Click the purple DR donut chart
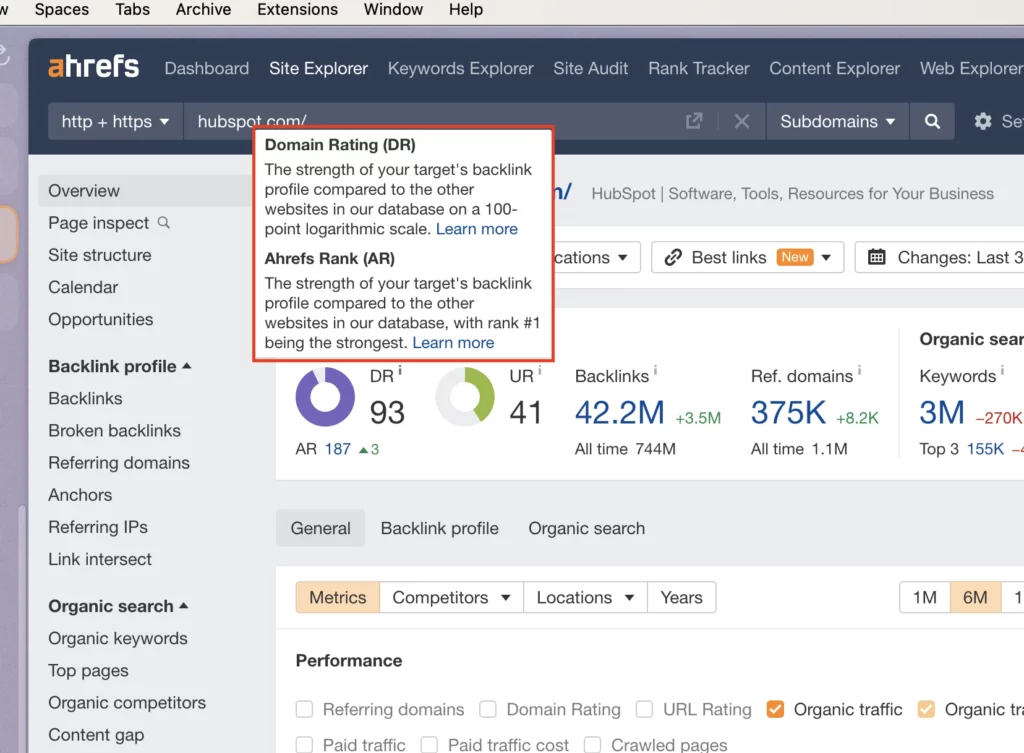This screenshot has width=1024, height=753. point(325,396)
